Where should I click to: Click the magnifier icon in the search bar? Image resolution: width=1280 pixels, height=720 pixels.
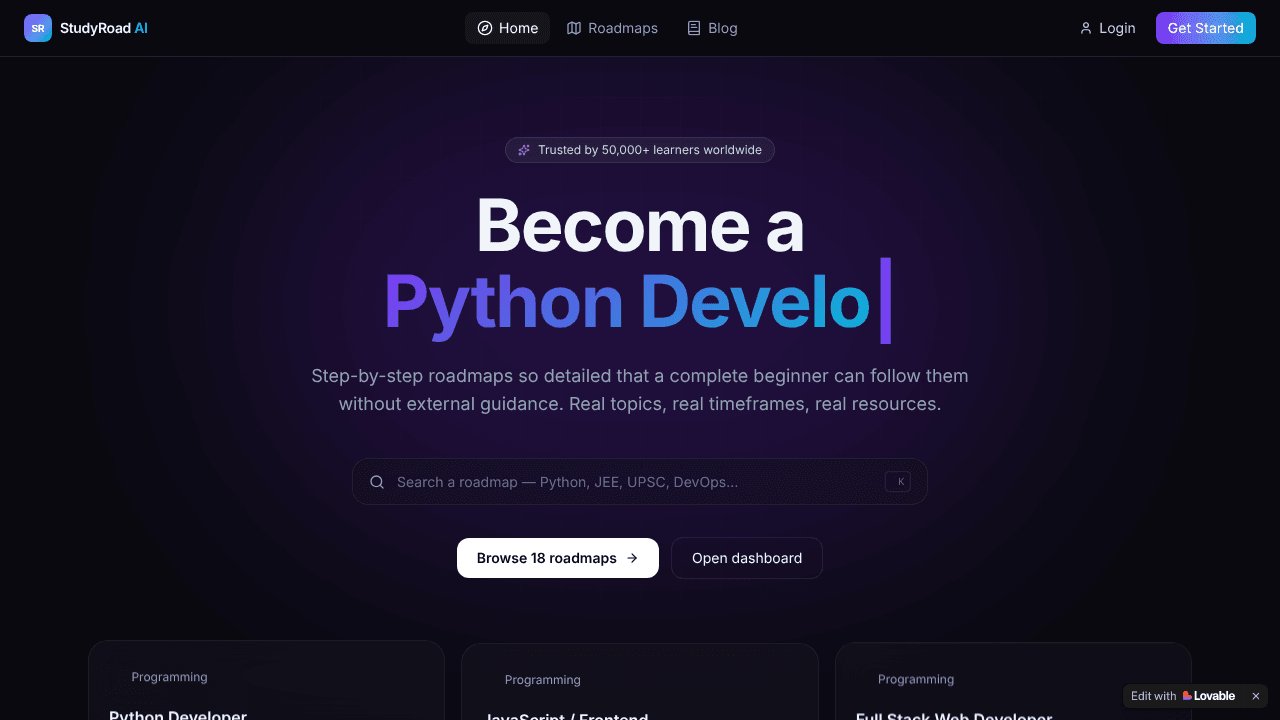coord(377,482)
